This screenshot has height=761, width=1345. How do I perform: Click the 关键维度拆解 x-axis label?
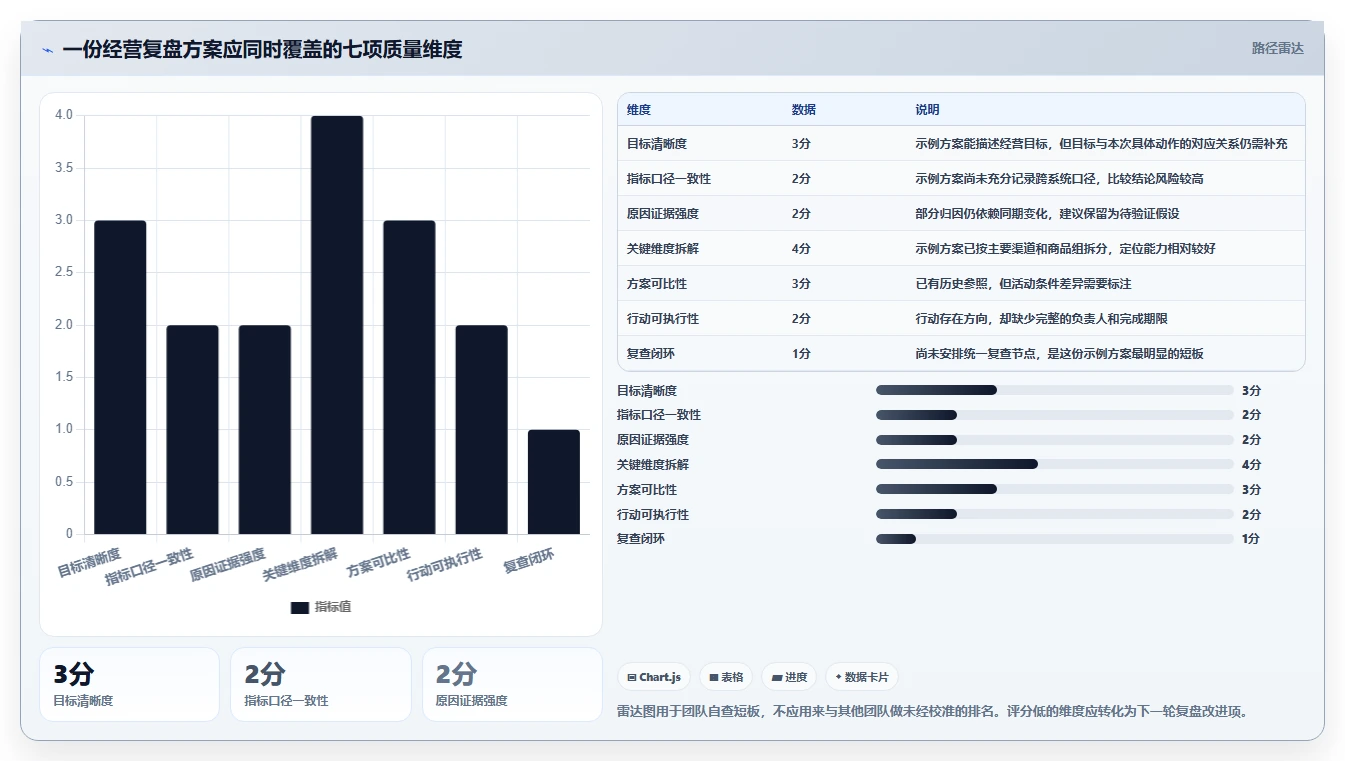point(301,565)
